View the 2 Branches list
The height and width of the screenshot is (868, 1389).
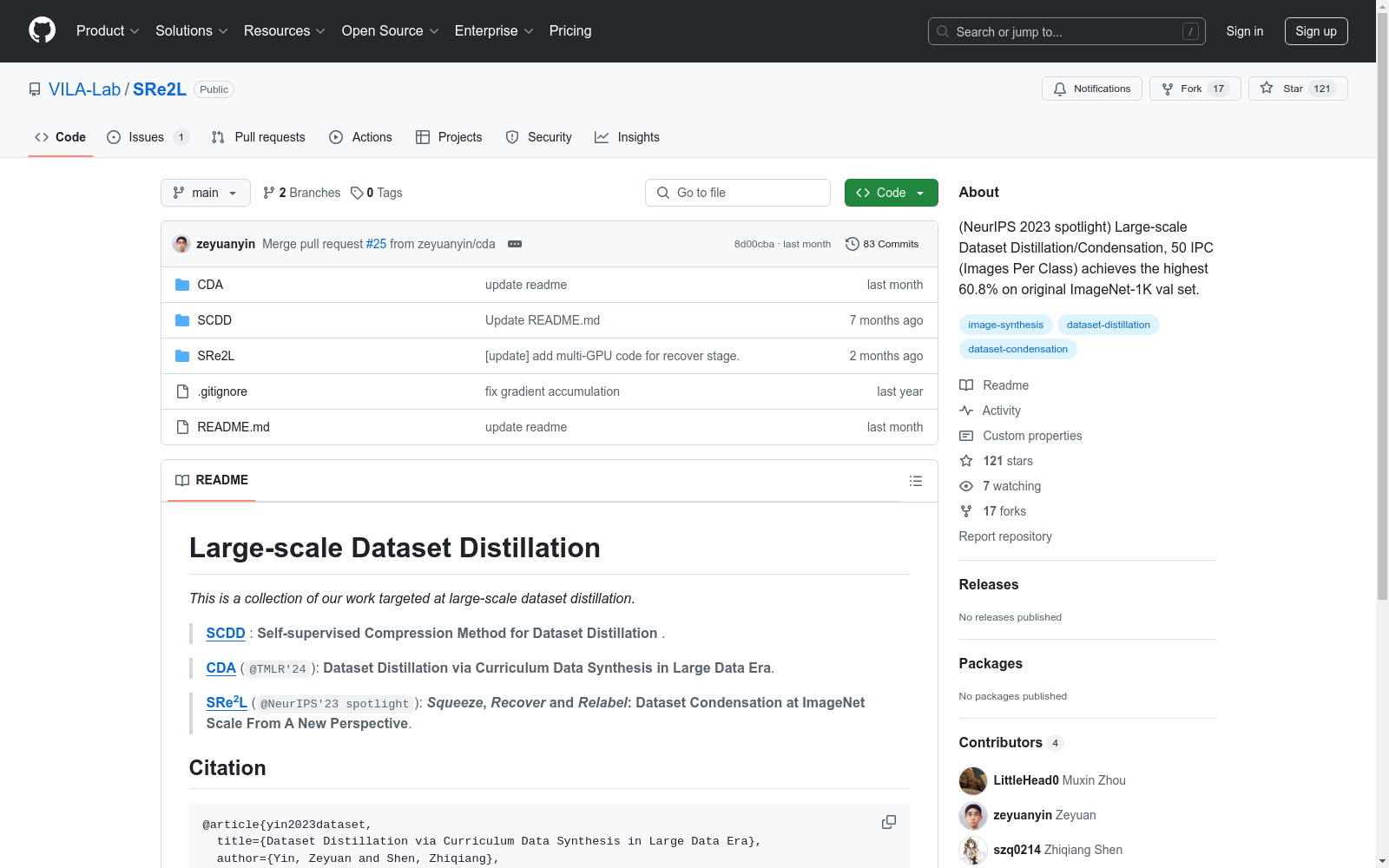click(x=301, y=193)
